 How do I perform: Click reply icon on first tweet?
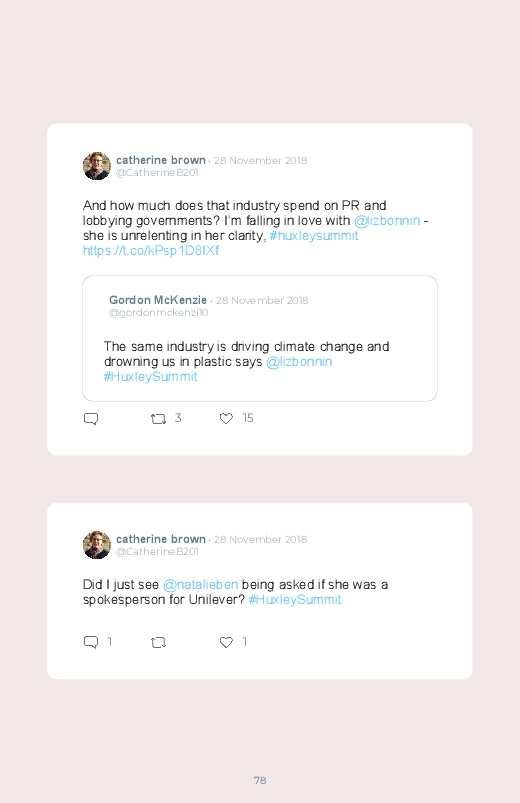(x=91, y=419)
